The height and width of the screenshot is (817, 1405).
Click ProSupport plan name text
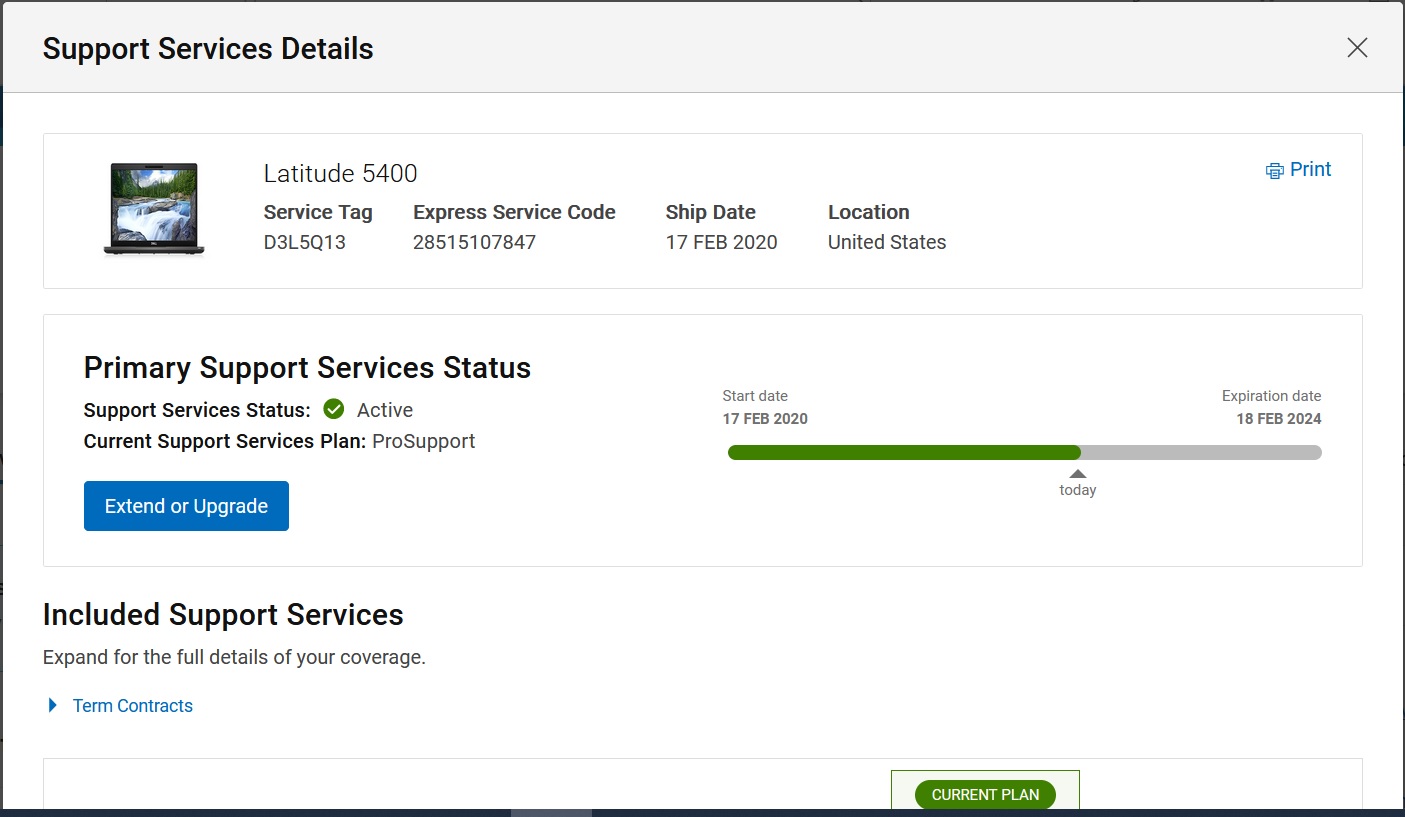[x=424, y=441]
